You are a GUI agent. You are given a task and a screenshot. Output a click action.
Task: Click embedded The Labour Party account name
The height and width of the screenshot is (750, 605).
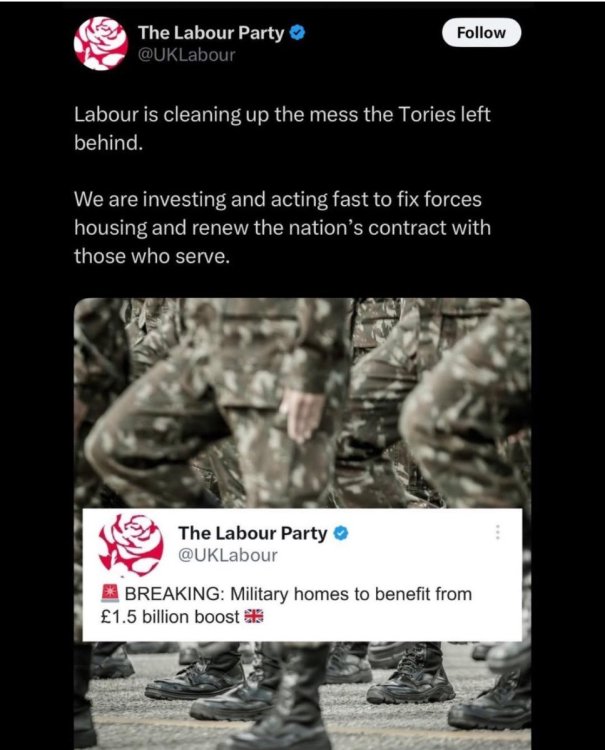[253, 533]
